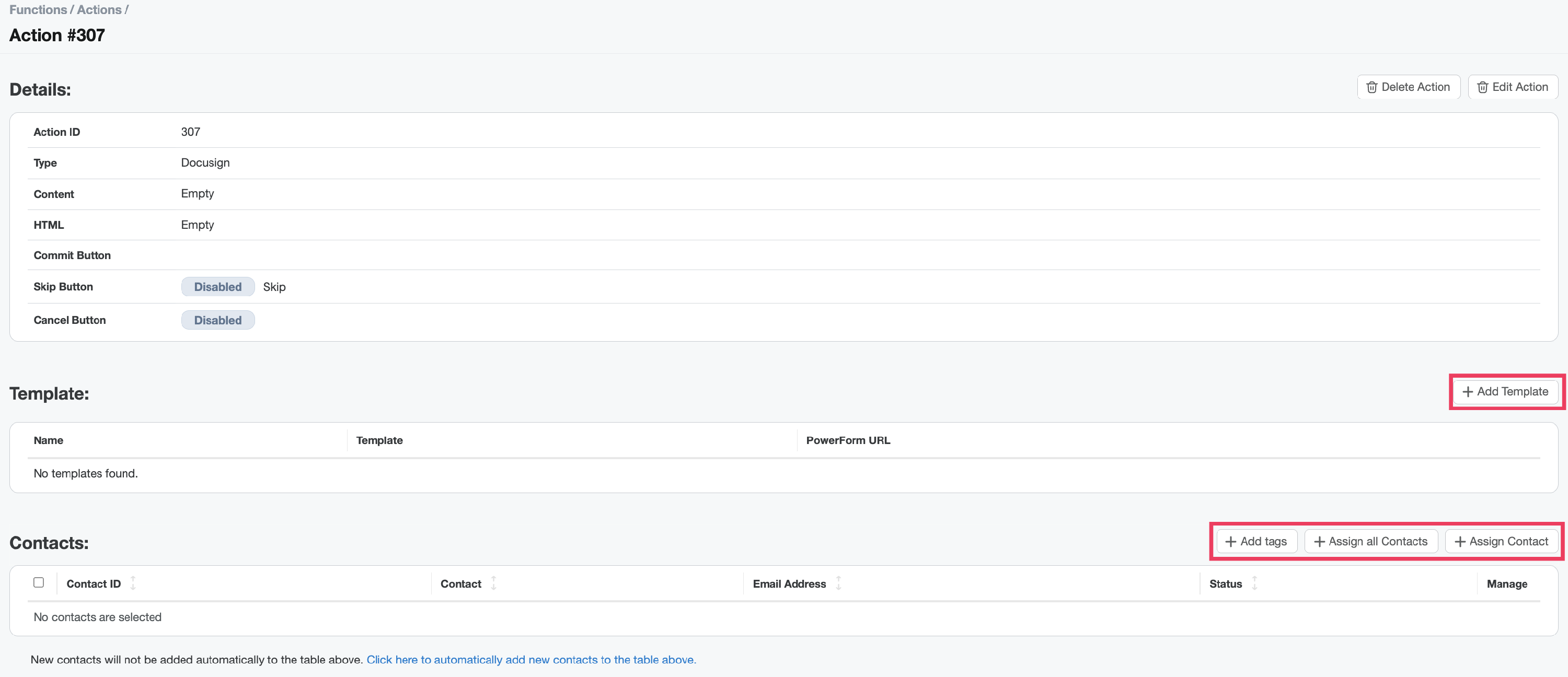
Task: Click plus icon on Add tags
Action: point(1231,541)
